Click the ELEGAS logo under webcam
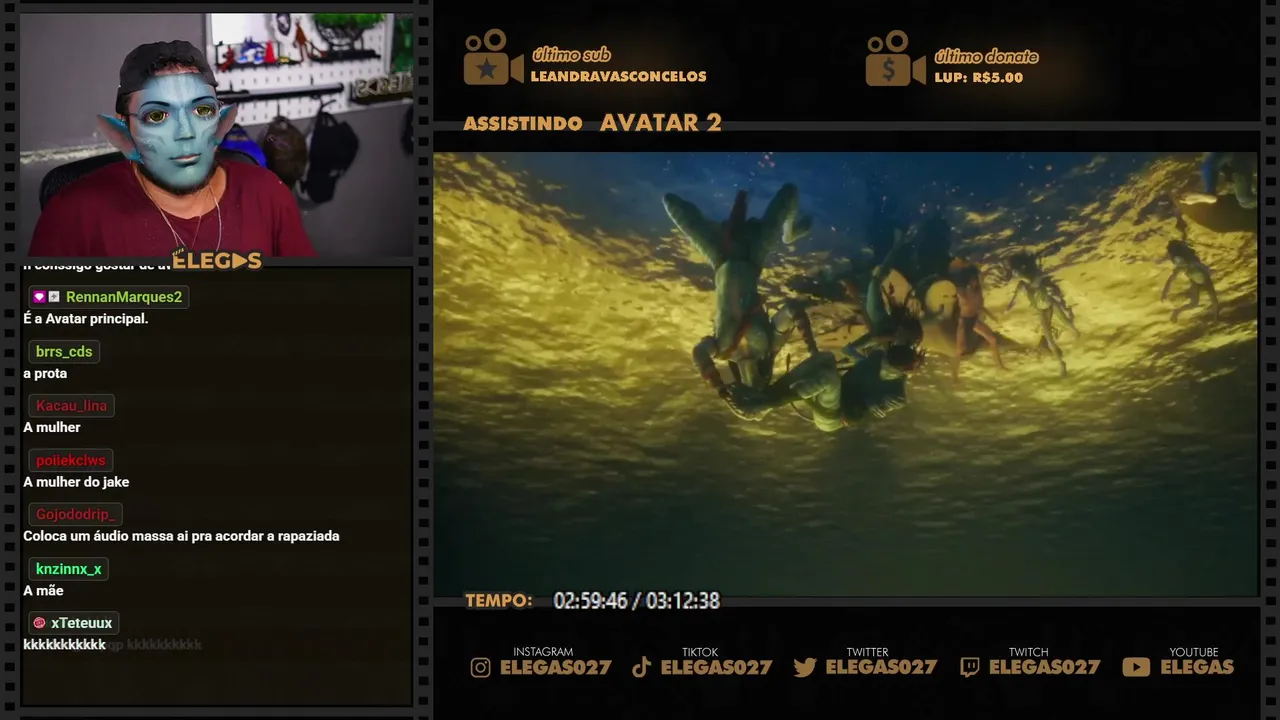The height and width of the screenshot is (720, 1280). point(216,262)
